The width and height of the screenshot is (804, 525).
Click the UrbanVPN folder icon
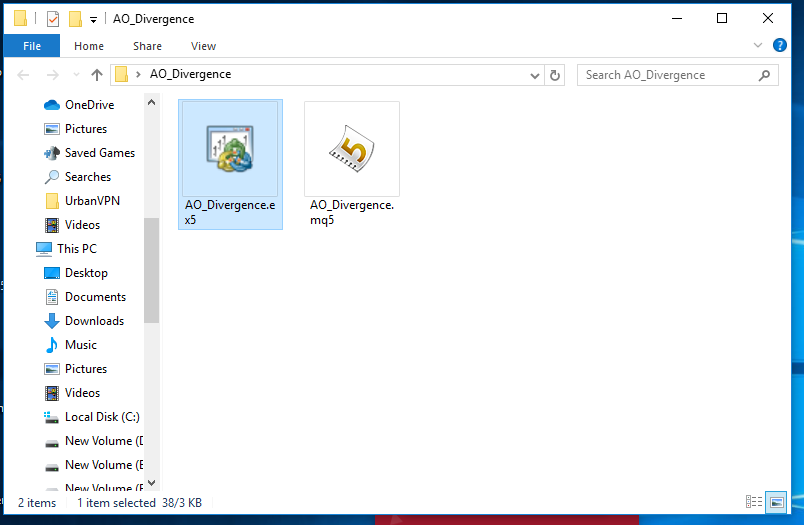(x=52, y=201)
